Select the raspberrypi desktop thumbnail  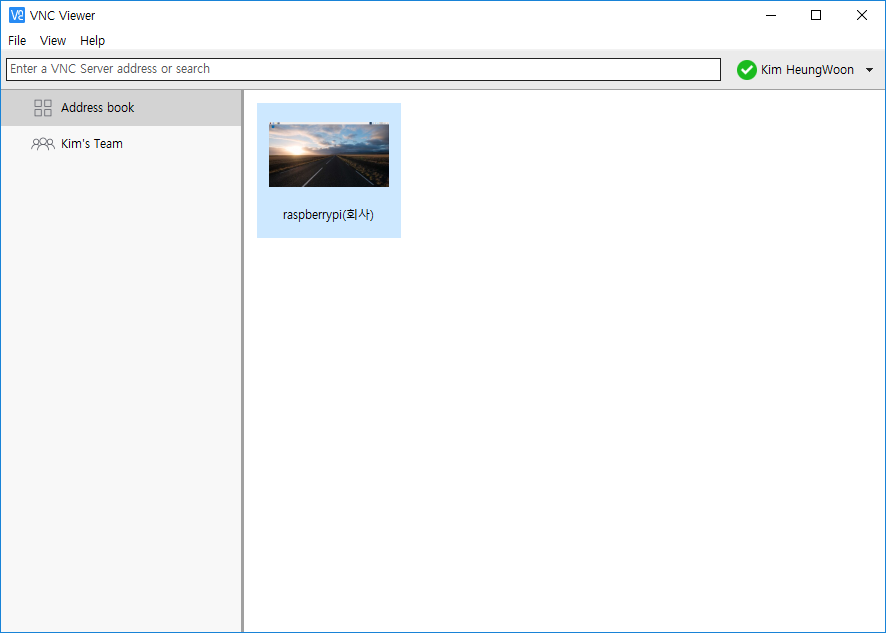pyautogui.click(x=329, y=154)
